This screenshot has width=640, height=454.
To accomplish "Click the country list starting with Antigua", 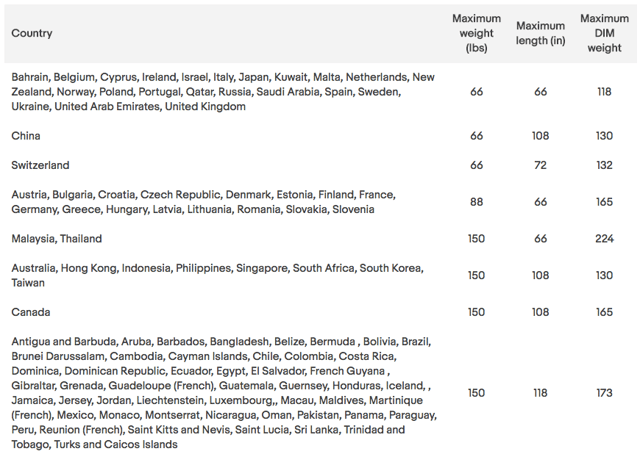I will pyautogui.click(x=222, y=393).
